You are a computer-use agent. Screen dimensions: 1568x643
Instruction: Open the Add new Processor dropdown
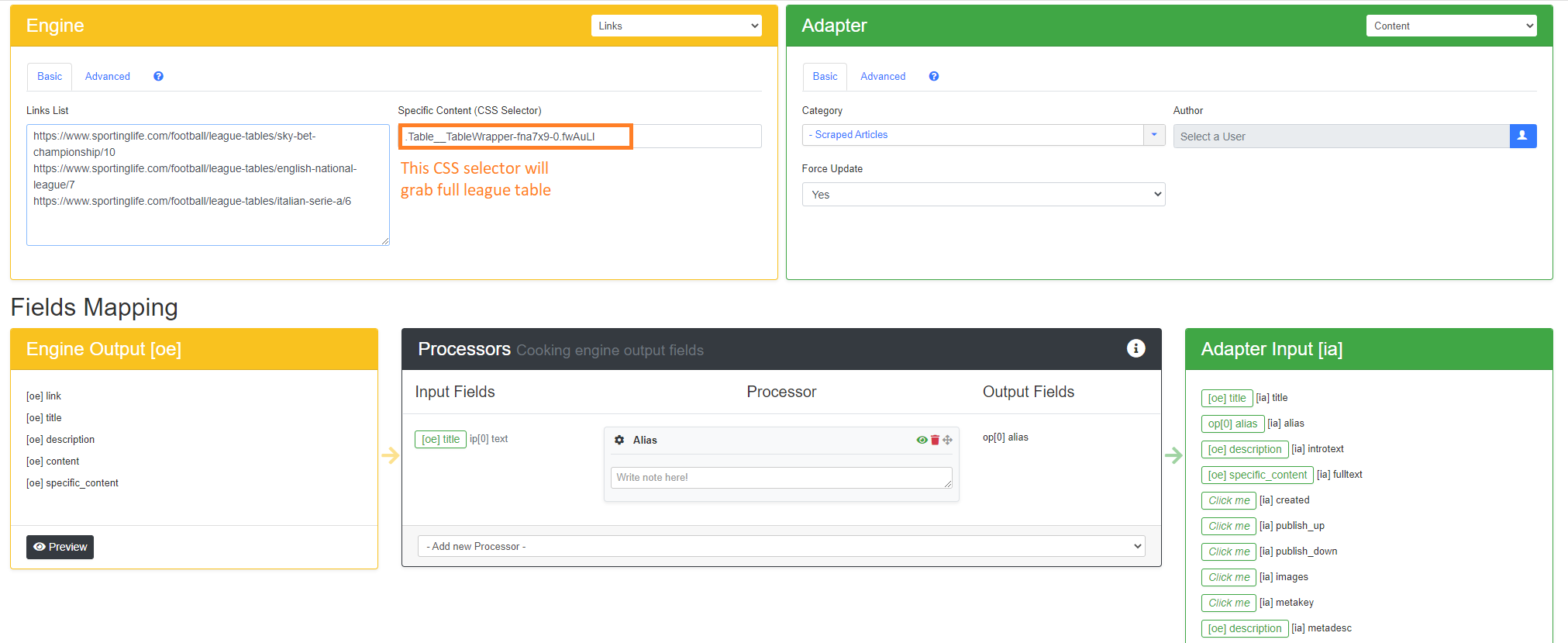[x=781, y=546]
